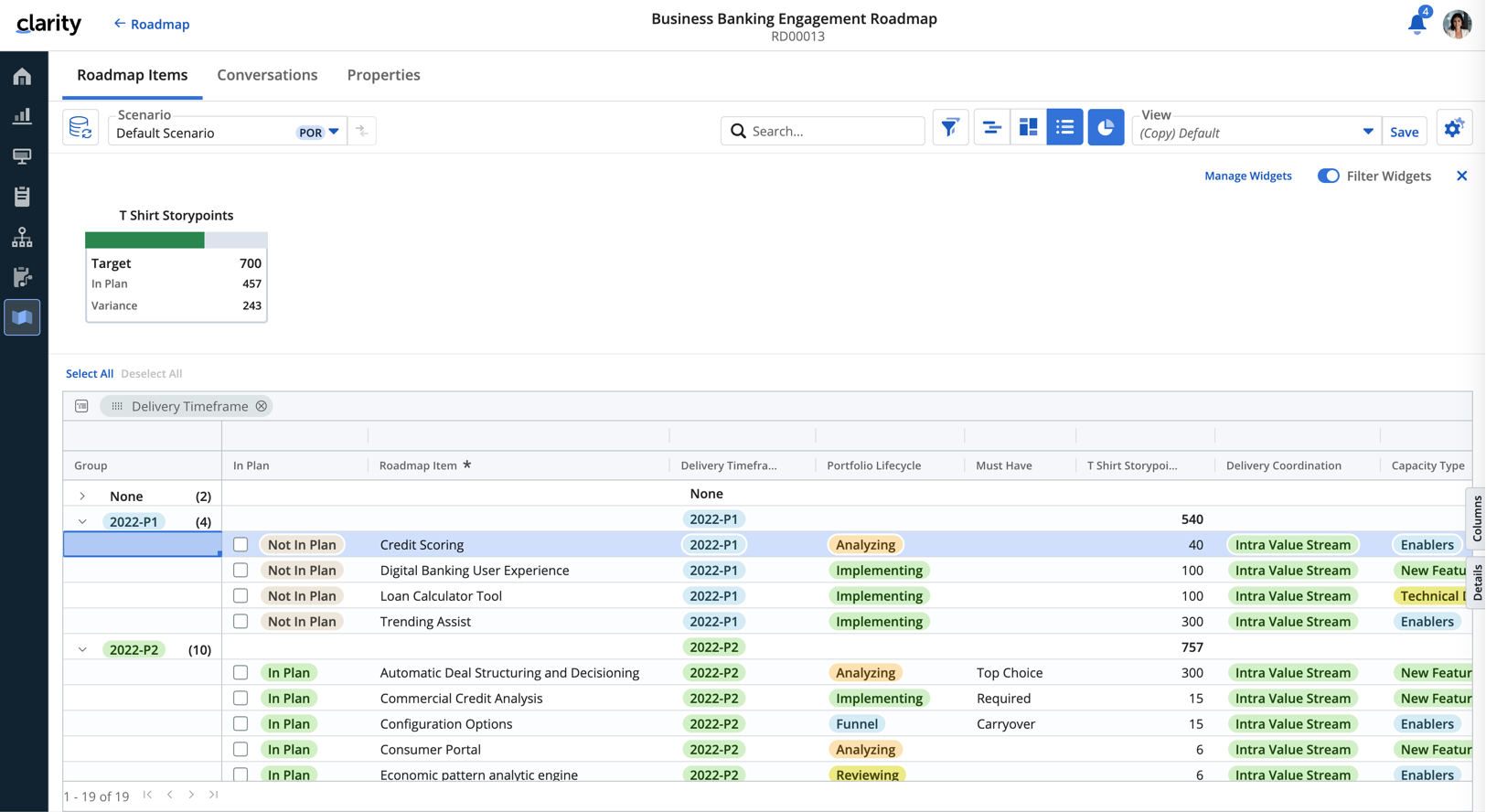The width and height of the screenshot is (1486, 812).
Task: Click the Manage Widgets link
Action: [x=1247, y=176]
